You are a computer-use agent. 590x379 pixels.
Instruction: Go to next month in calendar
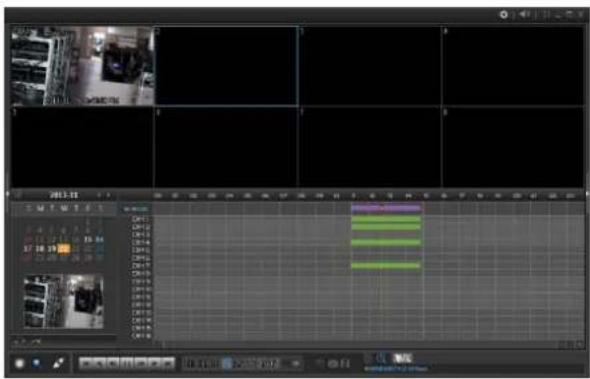tap(108, 195)
